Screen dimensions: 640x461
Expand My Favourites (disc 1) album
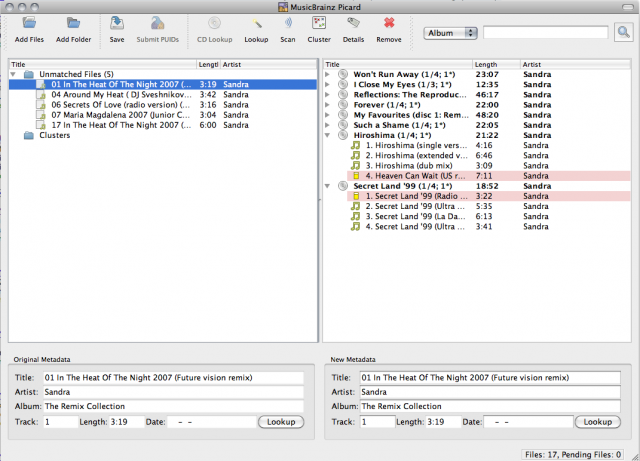(327, 115)
